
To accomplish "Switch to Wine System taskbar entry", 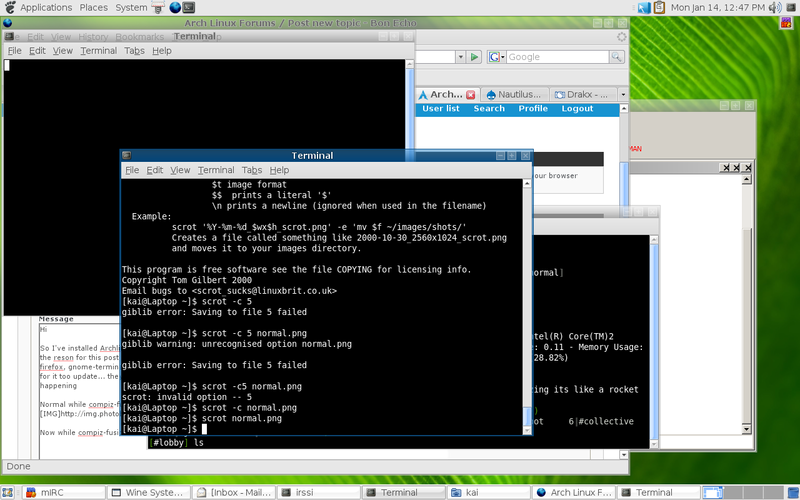I will (x=148, y=492).
